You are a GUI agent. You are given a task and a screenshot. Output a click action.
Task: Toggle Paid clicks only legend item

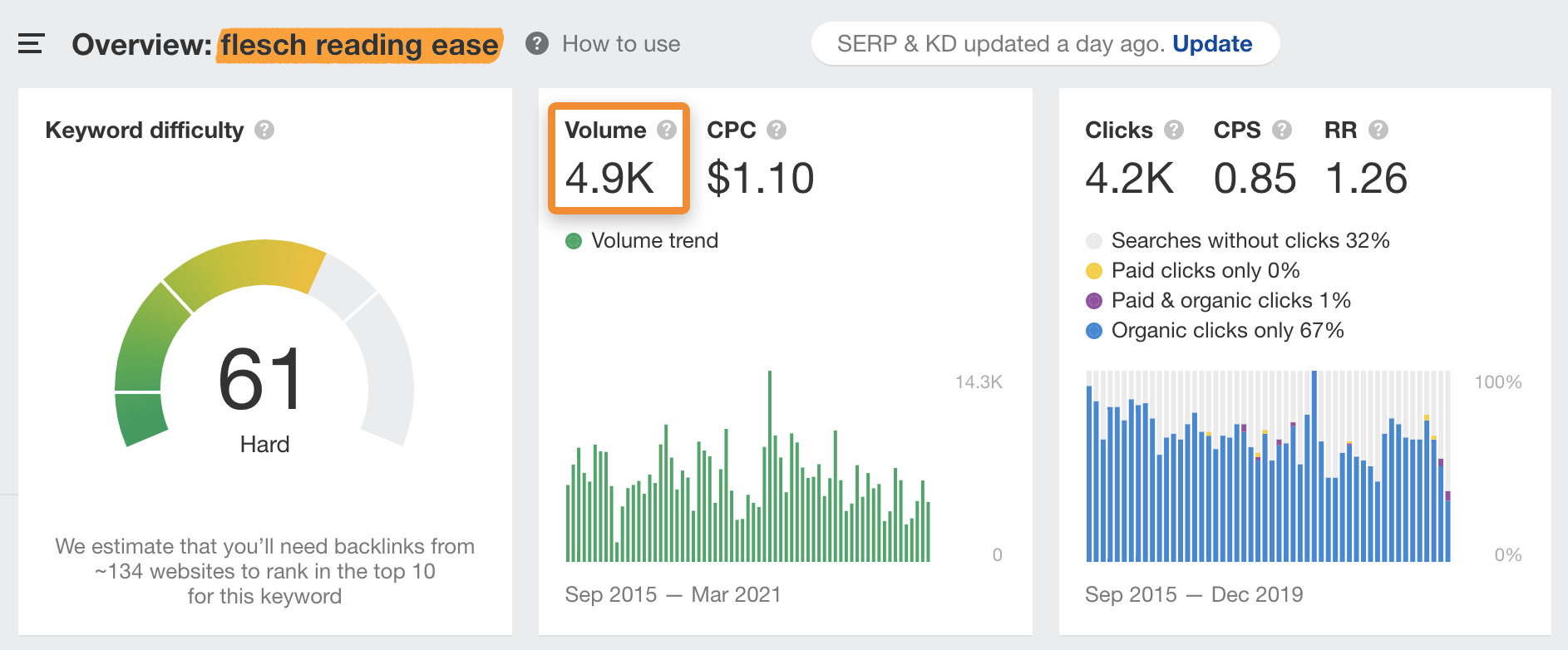[1094, 271]
